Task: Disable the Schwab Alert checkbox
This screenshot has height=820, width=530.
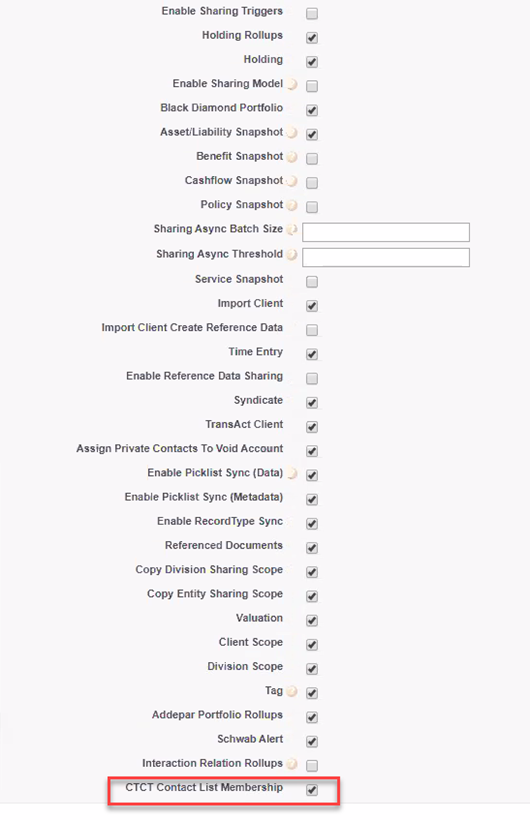Action: pos(312,741)
